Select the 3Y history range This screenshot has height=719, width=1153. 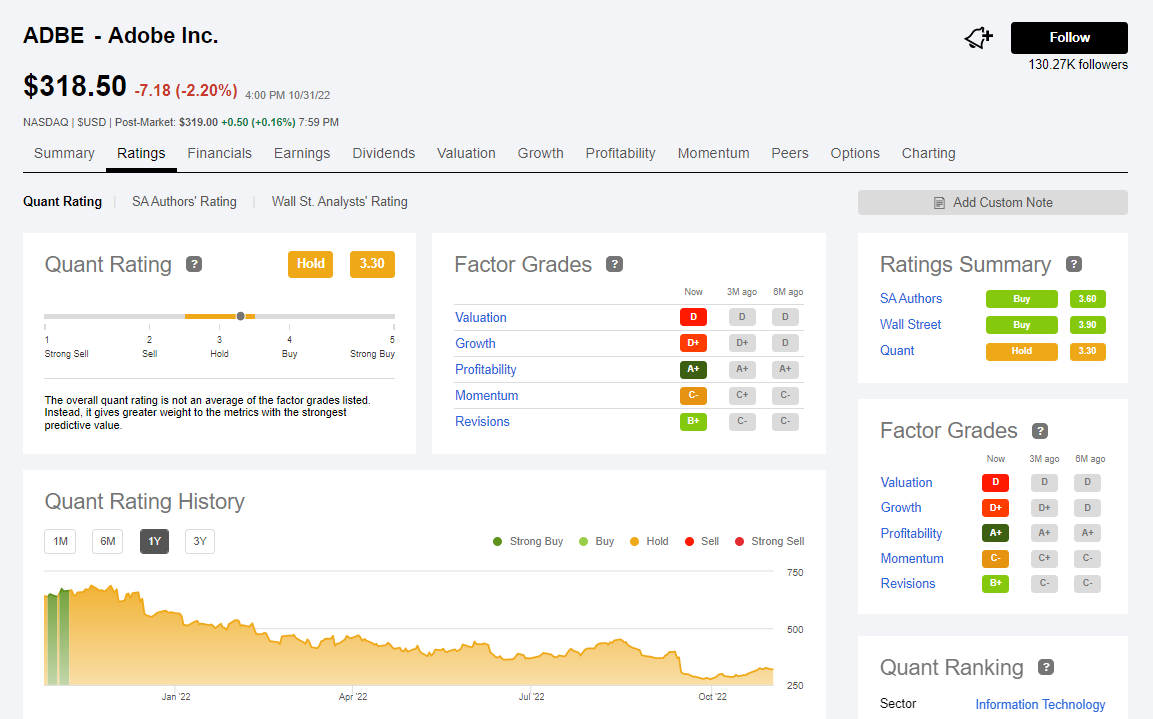[x=200, y=541]
